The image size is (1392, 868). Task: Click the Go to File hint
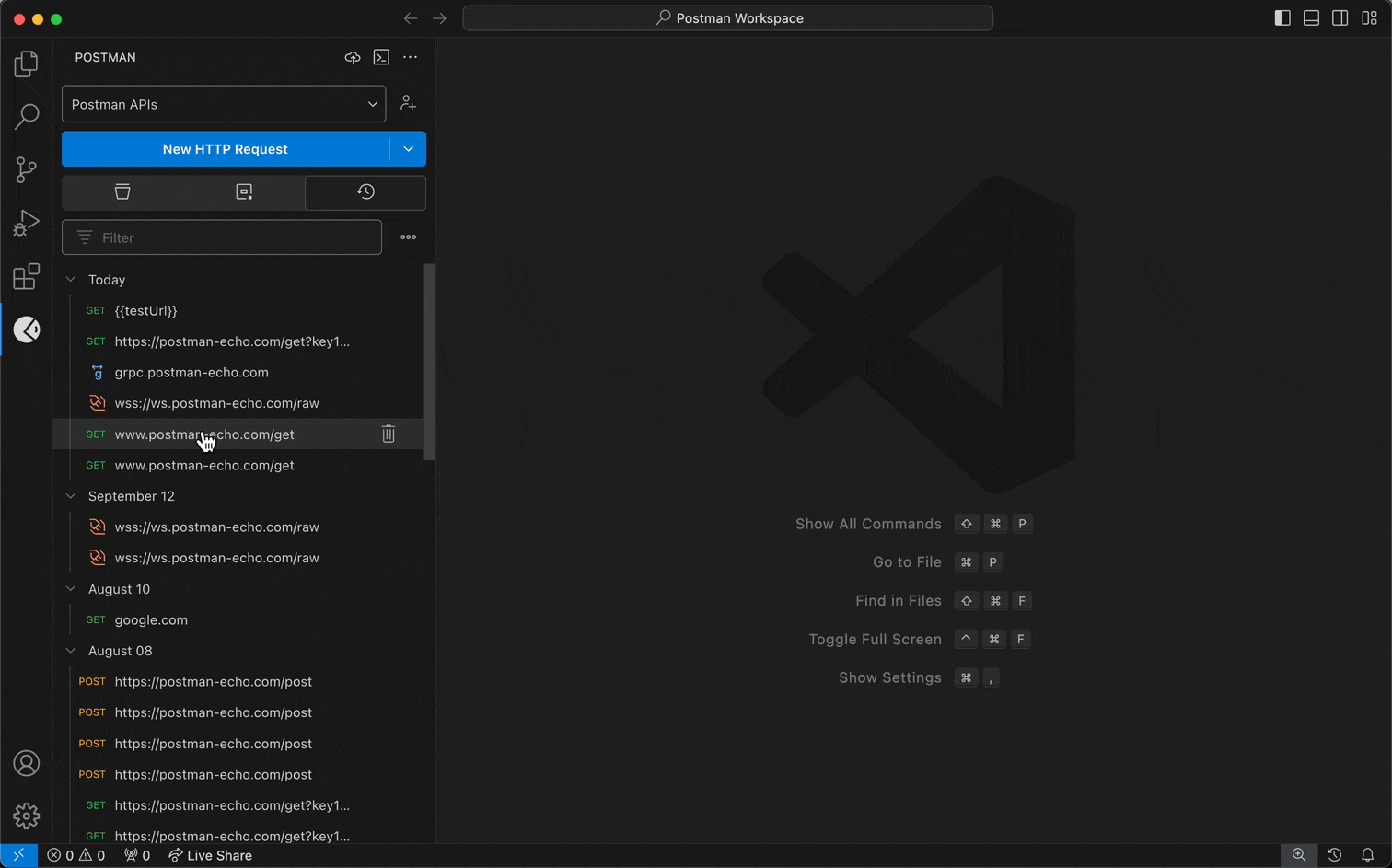click(907, 562)
